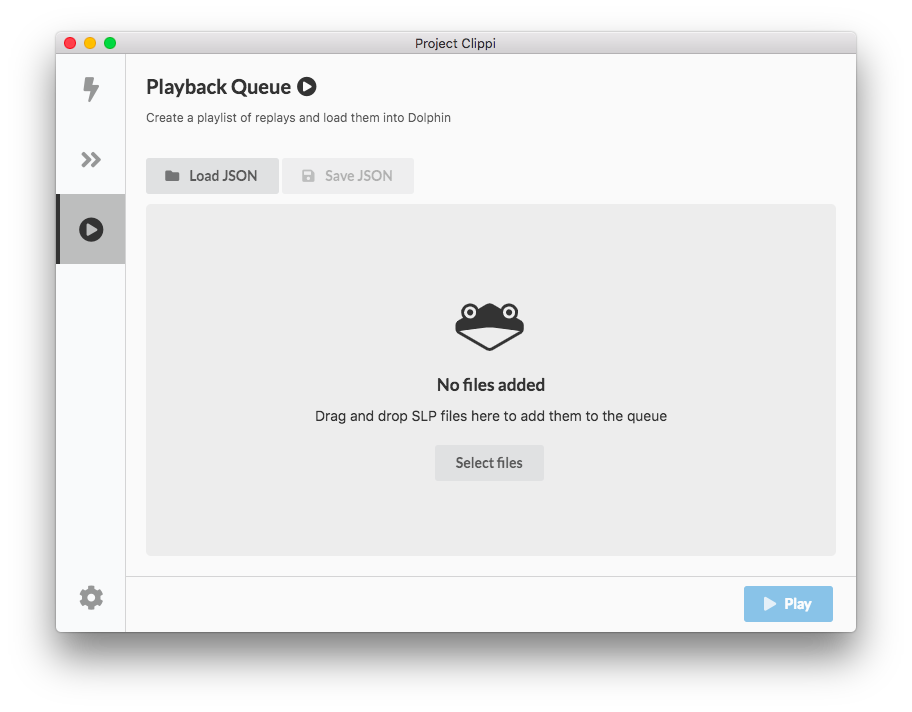This screenshot has width=912, height=712.
Task: Select the Playback Queue sidebar tab
Action: tap(91, 229)
